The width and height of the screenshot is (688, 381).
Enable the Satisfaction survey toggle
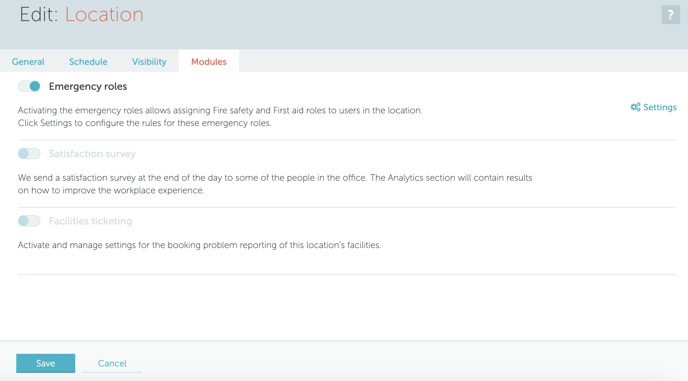[x=29, y=153]
